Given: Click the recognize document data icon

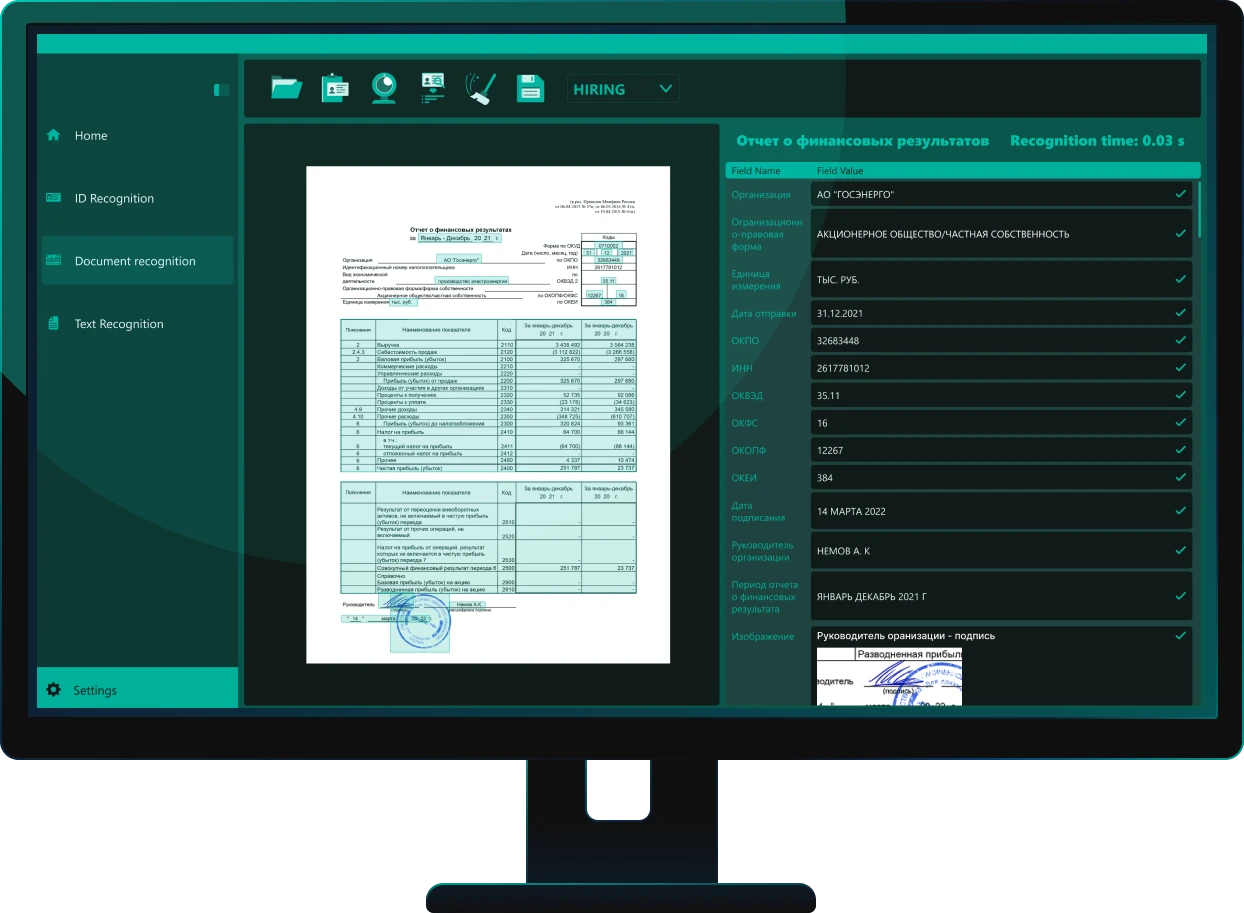Looking at the screenshot, I should click(x=433, y=88).
